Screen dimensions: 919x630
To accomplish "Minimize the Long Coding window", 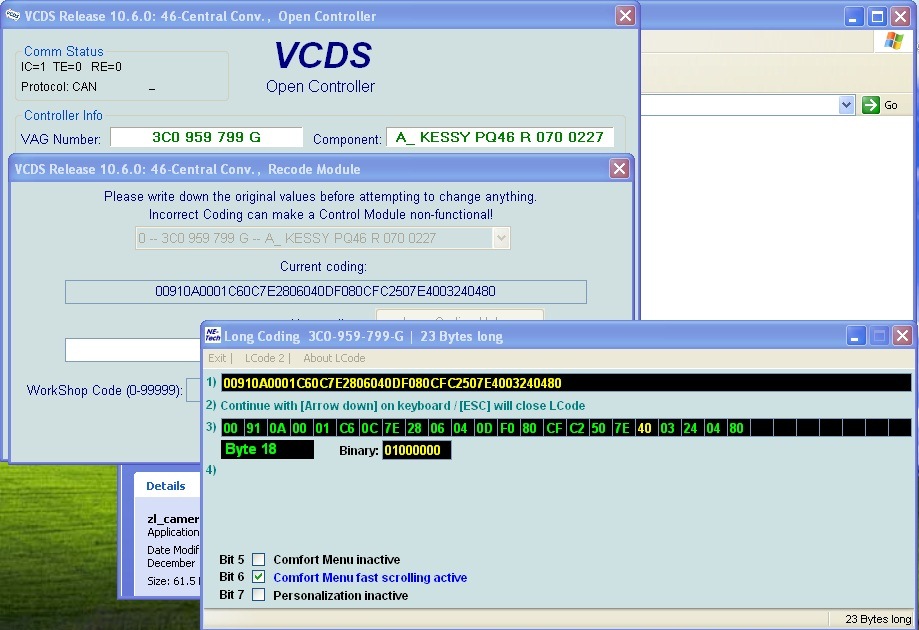I will point(856,336).
